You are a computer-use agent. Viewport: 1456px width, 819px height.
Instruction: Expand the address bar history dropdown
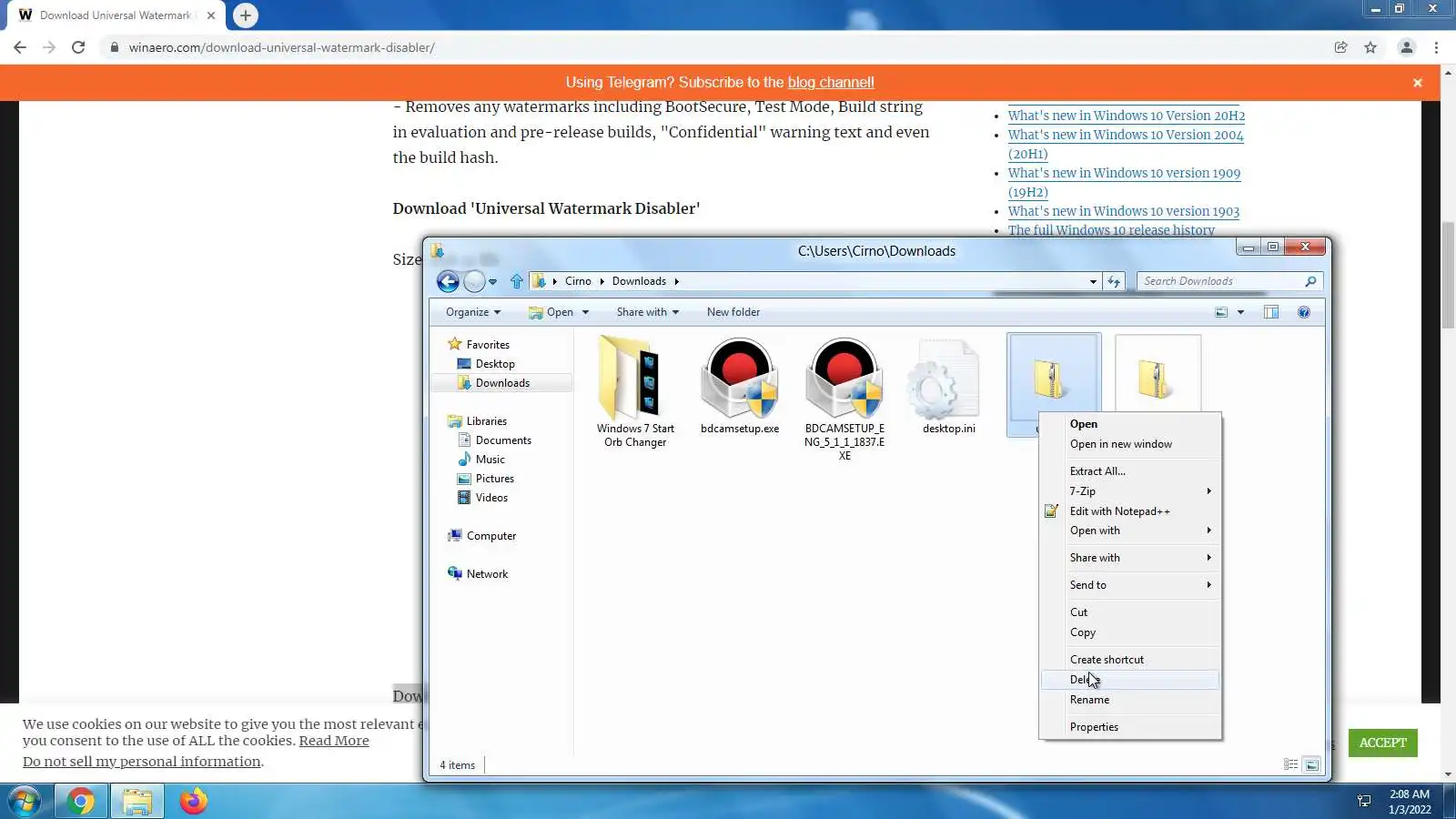coord(1093,281)
